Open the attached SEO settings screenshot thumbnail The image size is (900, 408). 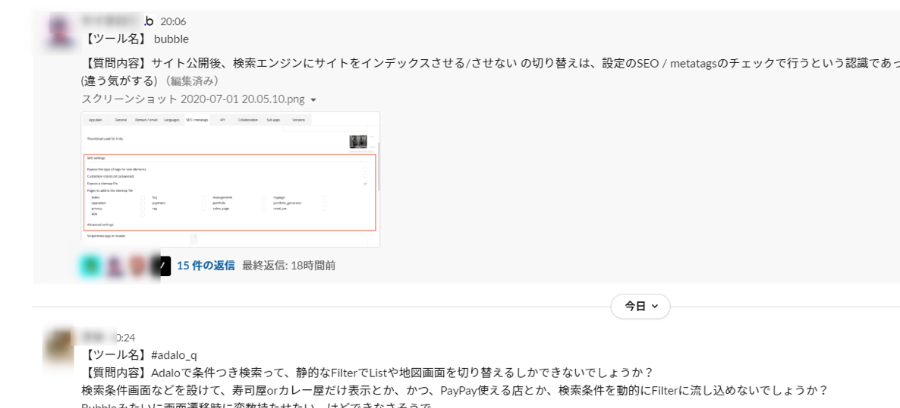[x=230, y=179]
